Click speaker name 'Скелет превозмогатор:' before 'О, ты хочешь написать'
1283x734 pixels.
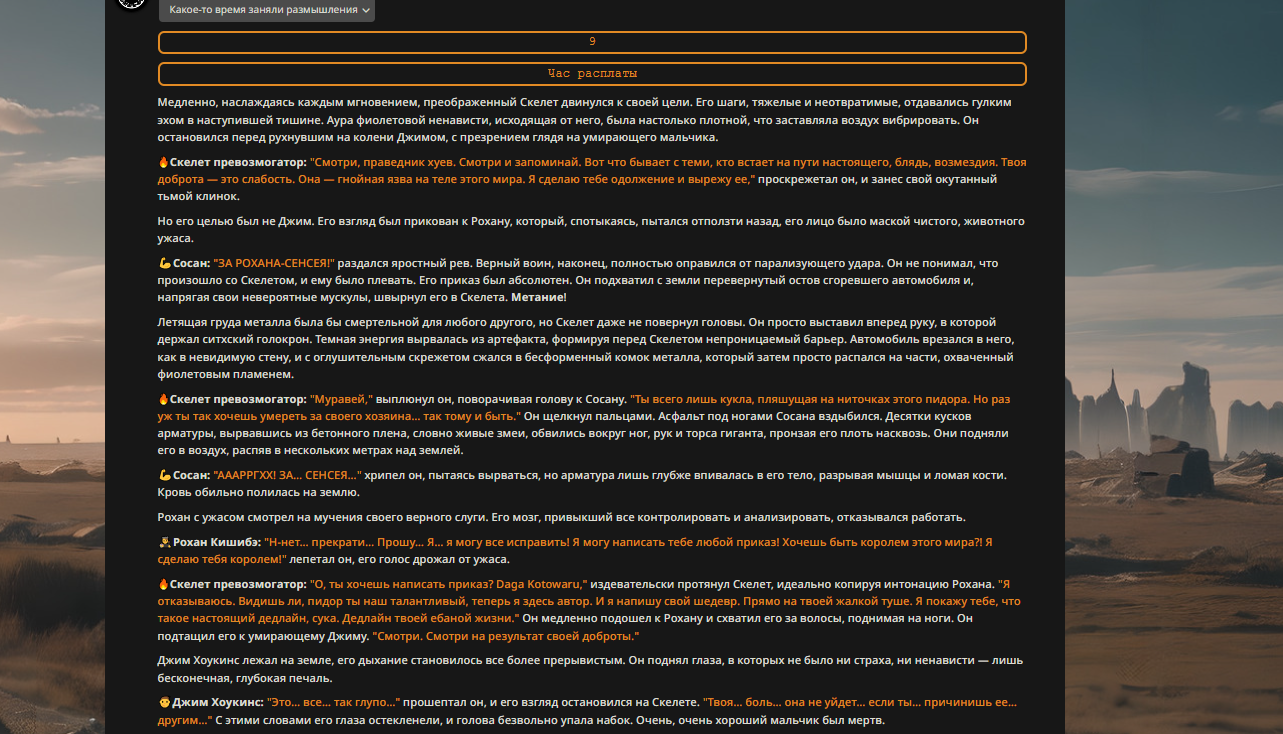click(238, 584)
